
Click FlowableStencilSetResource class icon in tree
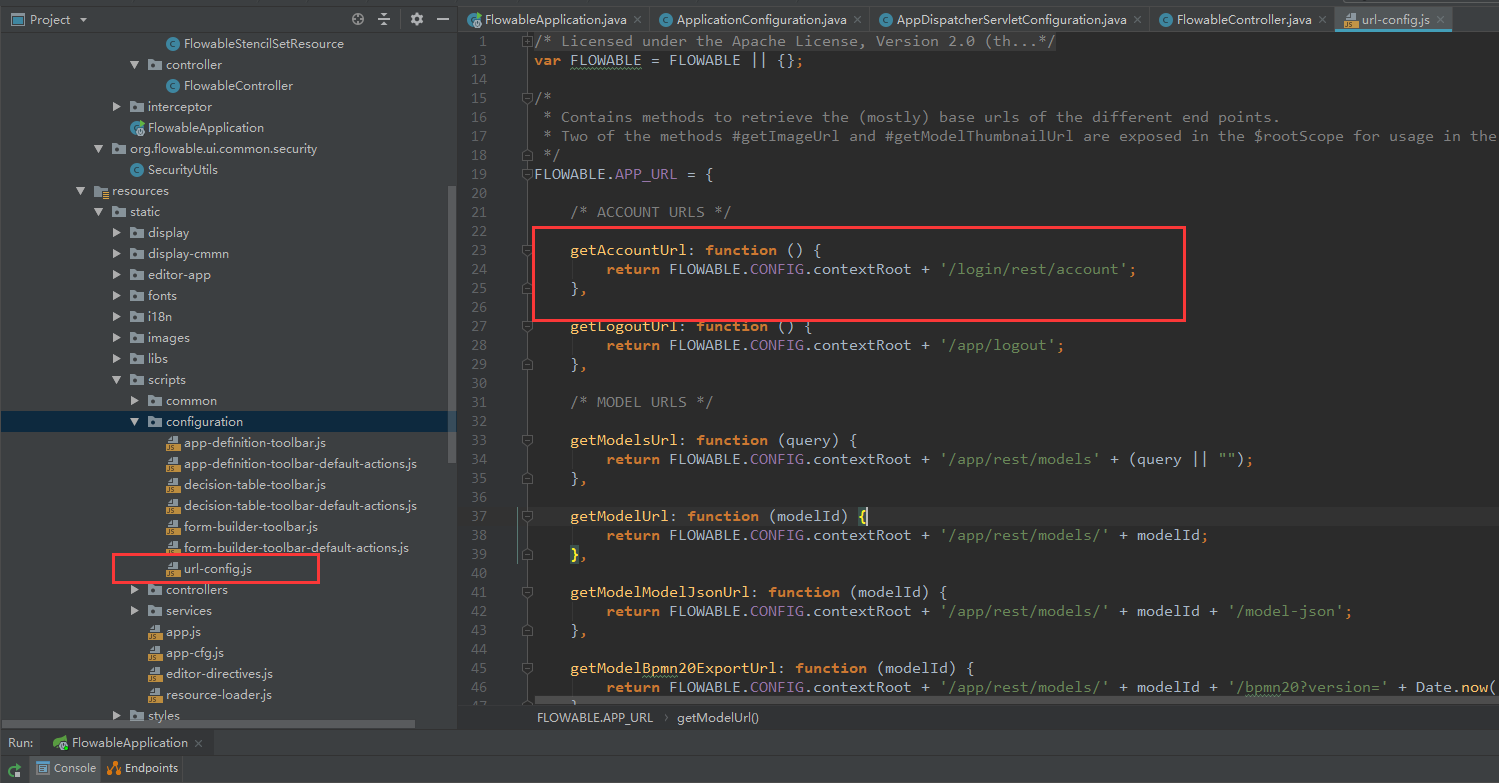(x=174, y=44)
